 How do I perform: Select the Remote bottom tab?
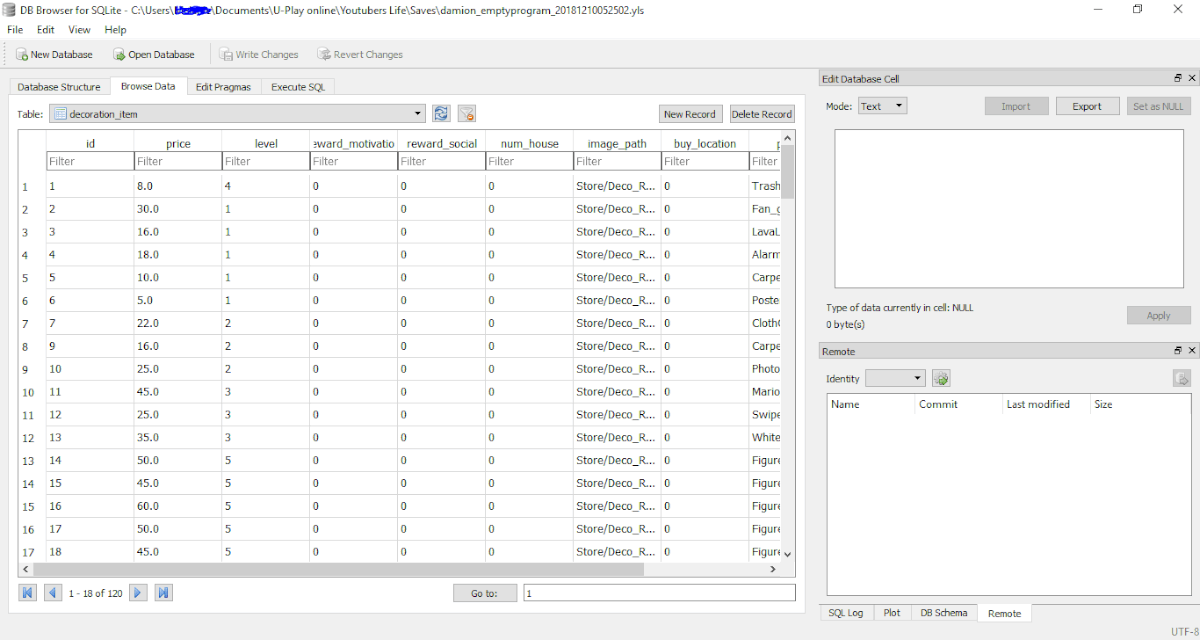pos(1005,613)
